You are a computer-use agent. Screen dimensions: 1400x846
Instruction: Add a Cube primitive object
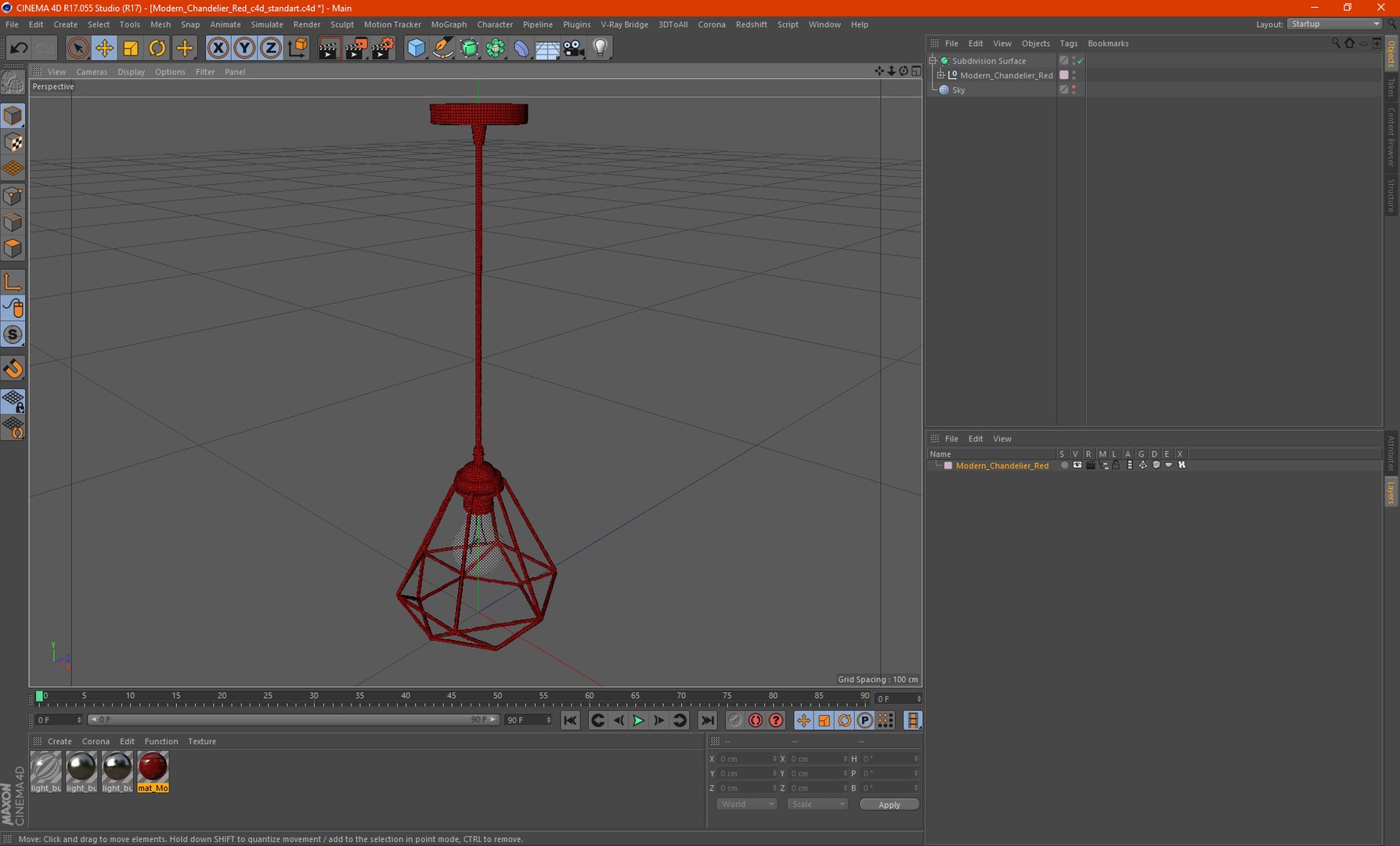[x=417, y=49]
